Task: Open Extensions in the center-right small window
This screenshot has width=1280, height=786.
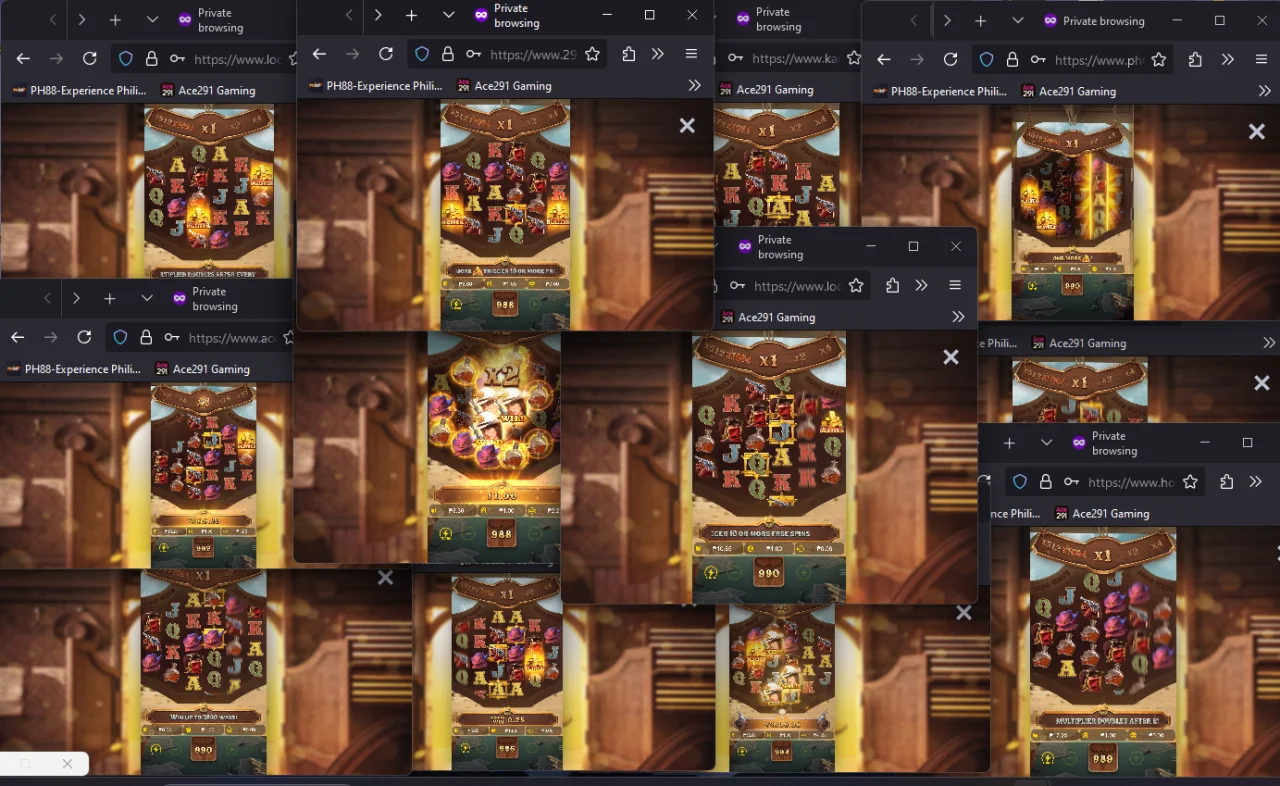Action: [x=892, y=285]
